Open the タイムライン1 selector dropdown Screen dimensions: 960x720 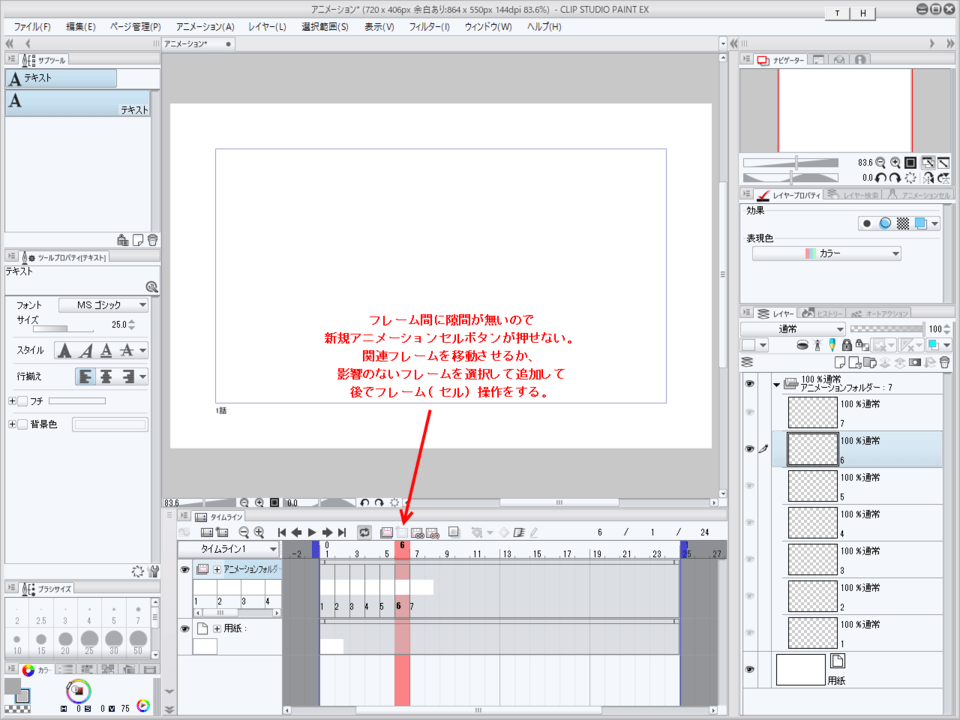[x=229, y=549]
